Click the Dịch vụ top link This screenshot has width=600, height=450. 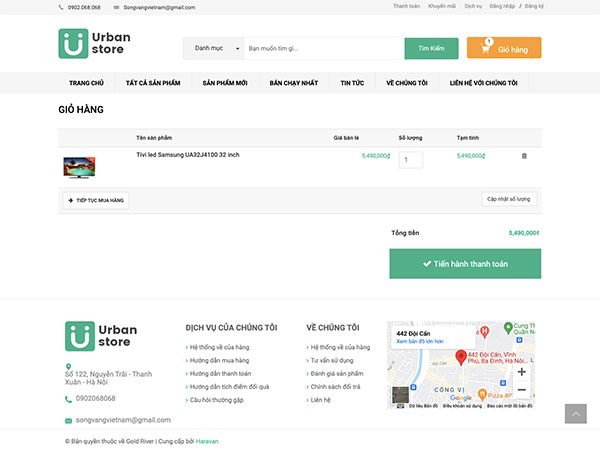click(x=473, y=6)
